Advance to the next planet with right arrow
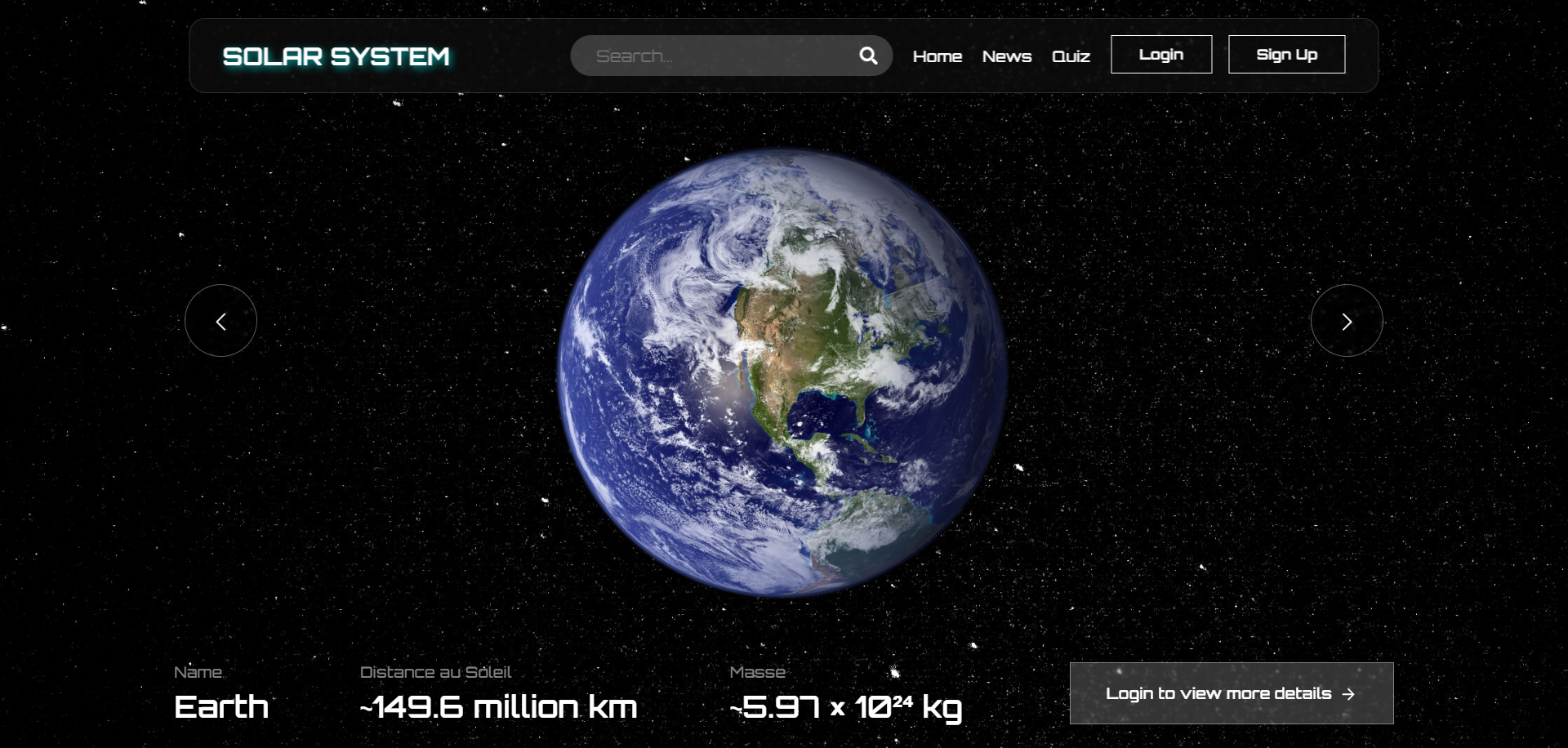Image resolution: width=1568 pixels, height=748 pixels. [x=1346, y=321]
